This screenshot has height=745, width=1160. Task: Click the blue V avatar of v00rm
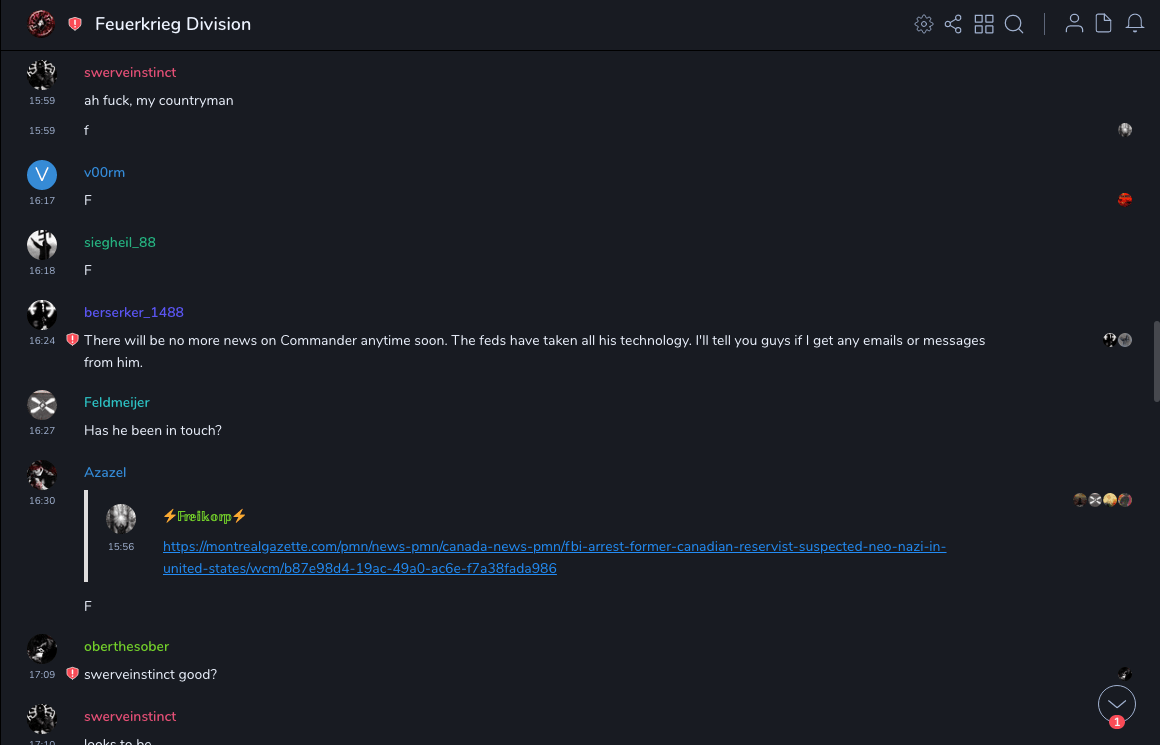[42, 175]
